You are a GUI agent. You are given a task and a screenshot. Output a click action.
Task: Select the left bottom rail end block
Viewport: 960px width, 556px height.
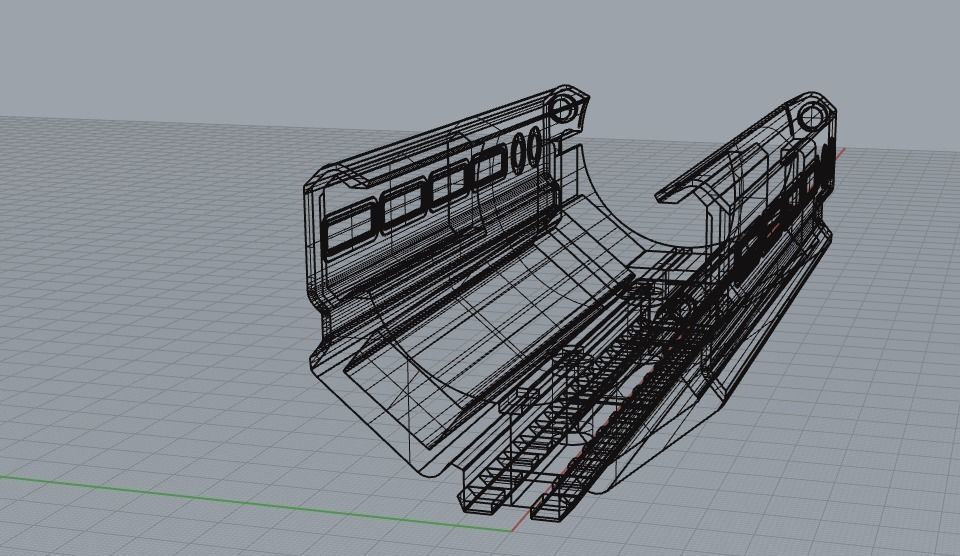click(x=481, y=500)
